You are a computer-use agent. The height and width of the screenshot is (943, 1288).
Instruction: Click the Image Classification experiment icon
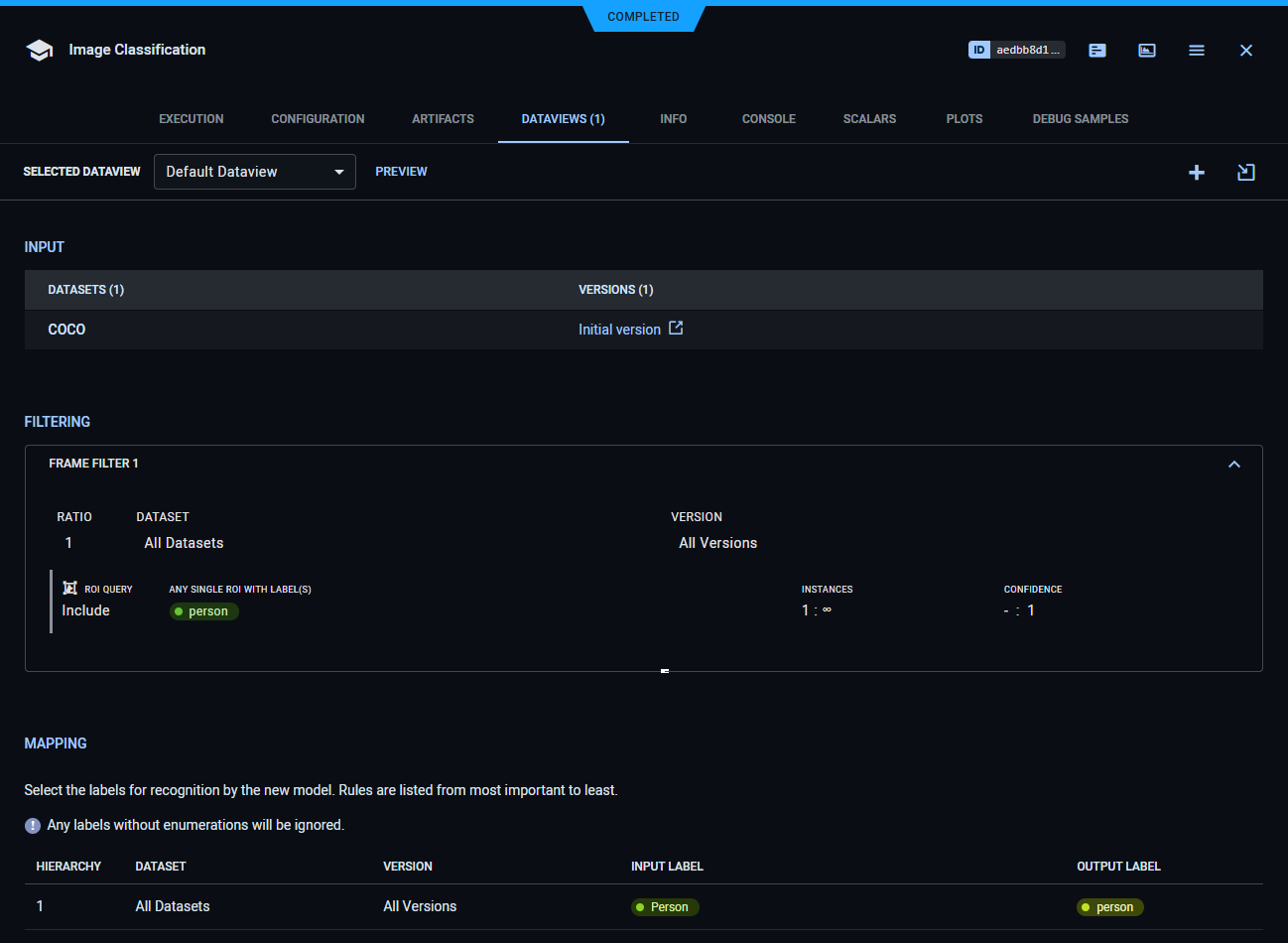coord(39,50)
